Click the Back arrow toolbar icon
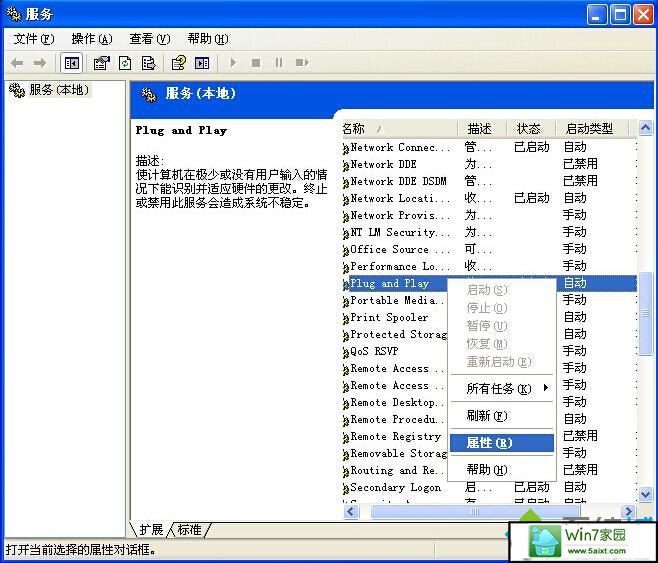This screenshot has width=658, height=563. 17,63
